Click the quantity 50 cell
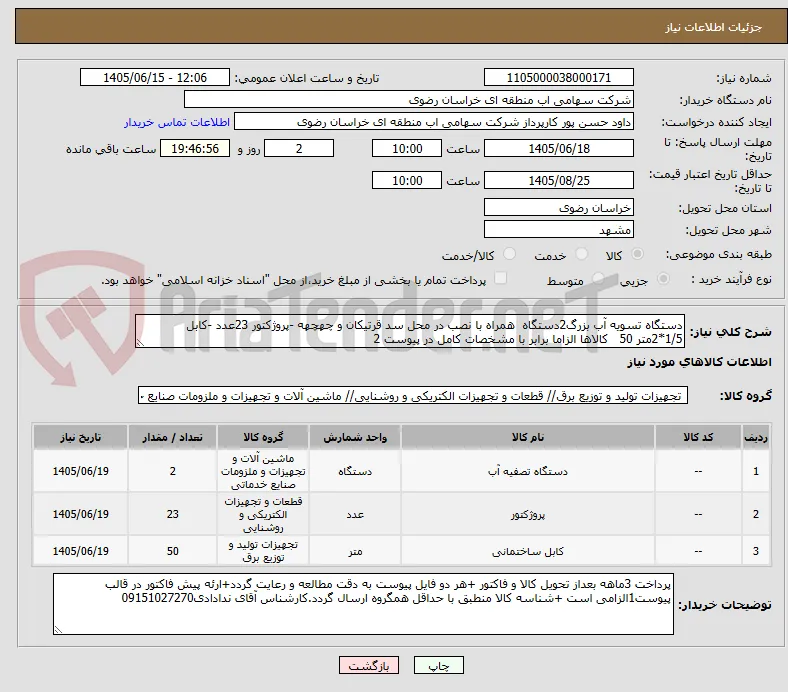Viewport: 788px width, 692px height. point(172,551)
